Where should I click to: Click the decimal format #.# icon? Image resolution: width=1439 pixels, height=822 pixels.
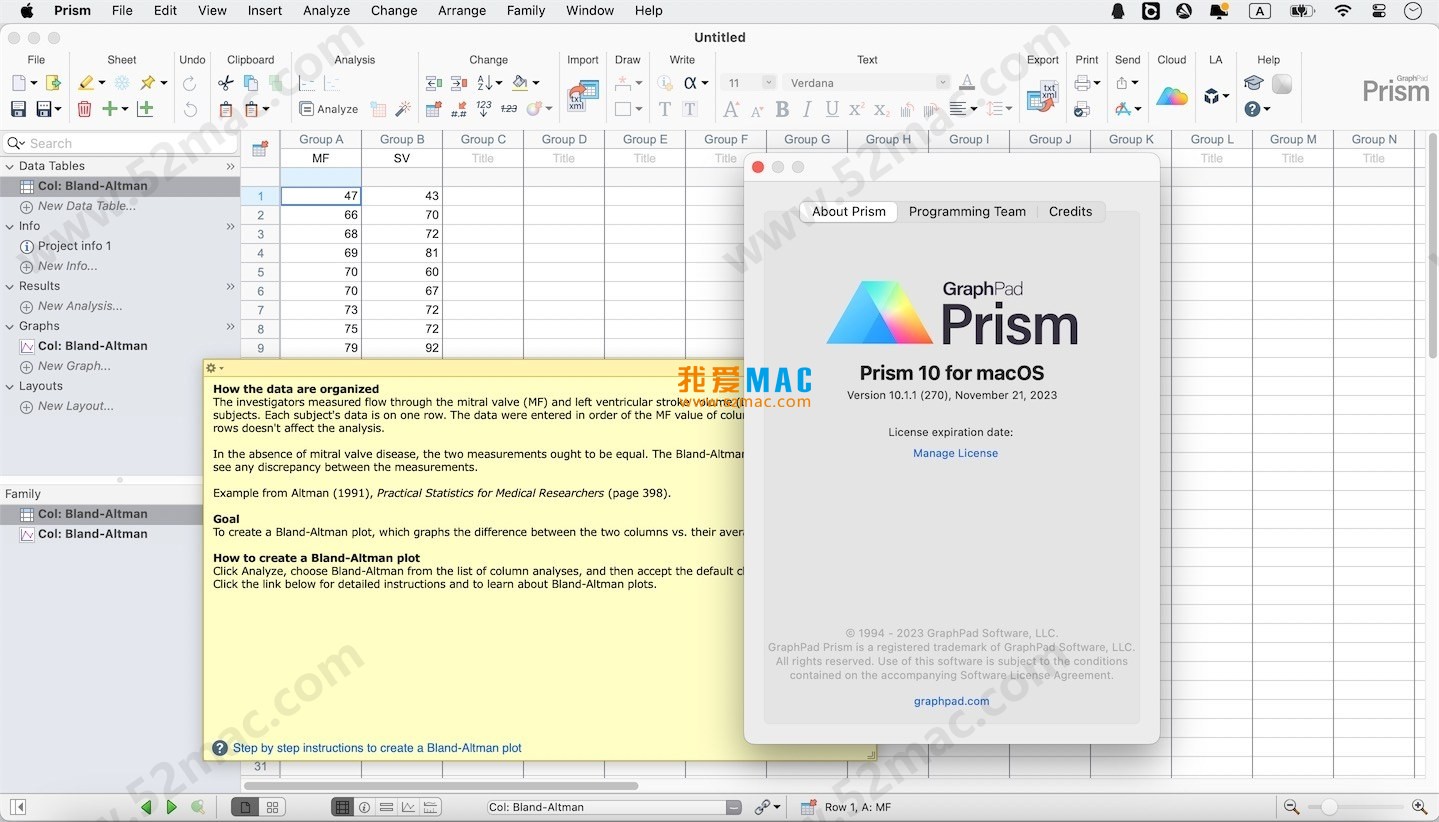(459, 109)
